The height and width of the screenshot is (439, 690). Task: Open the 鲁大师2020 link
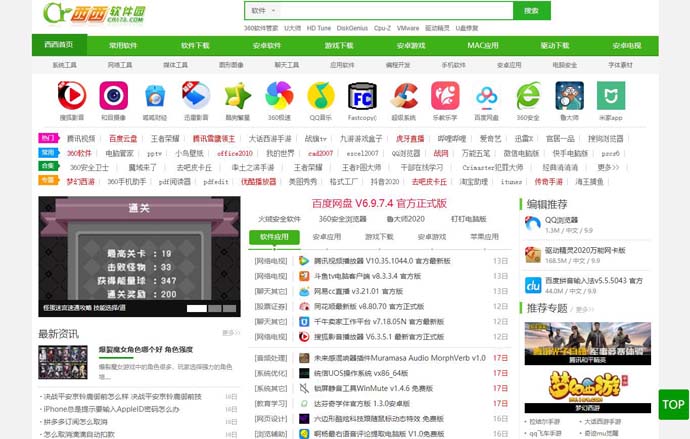coord(406,219)
